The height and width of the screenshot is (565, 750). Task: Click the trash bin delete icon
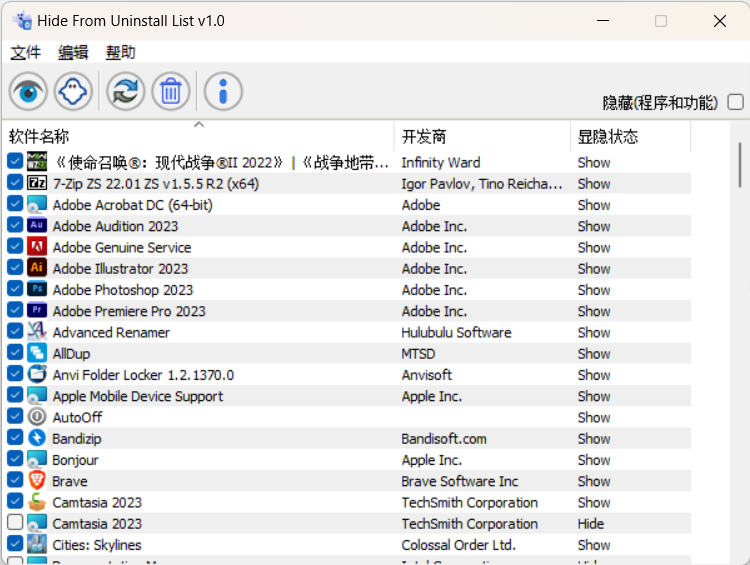tap(171, 91)
